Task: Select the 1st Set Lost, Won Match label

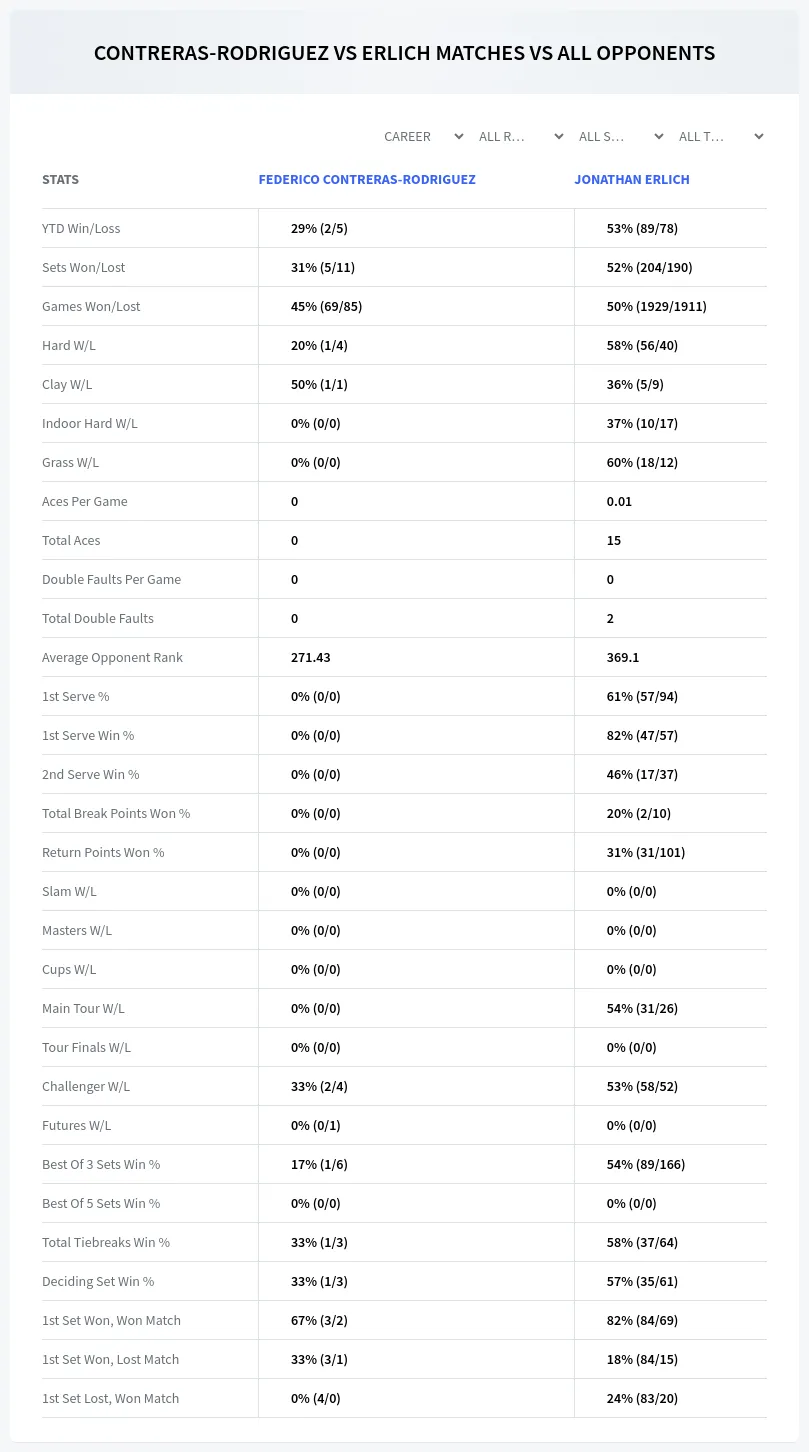Action: 110,1398
